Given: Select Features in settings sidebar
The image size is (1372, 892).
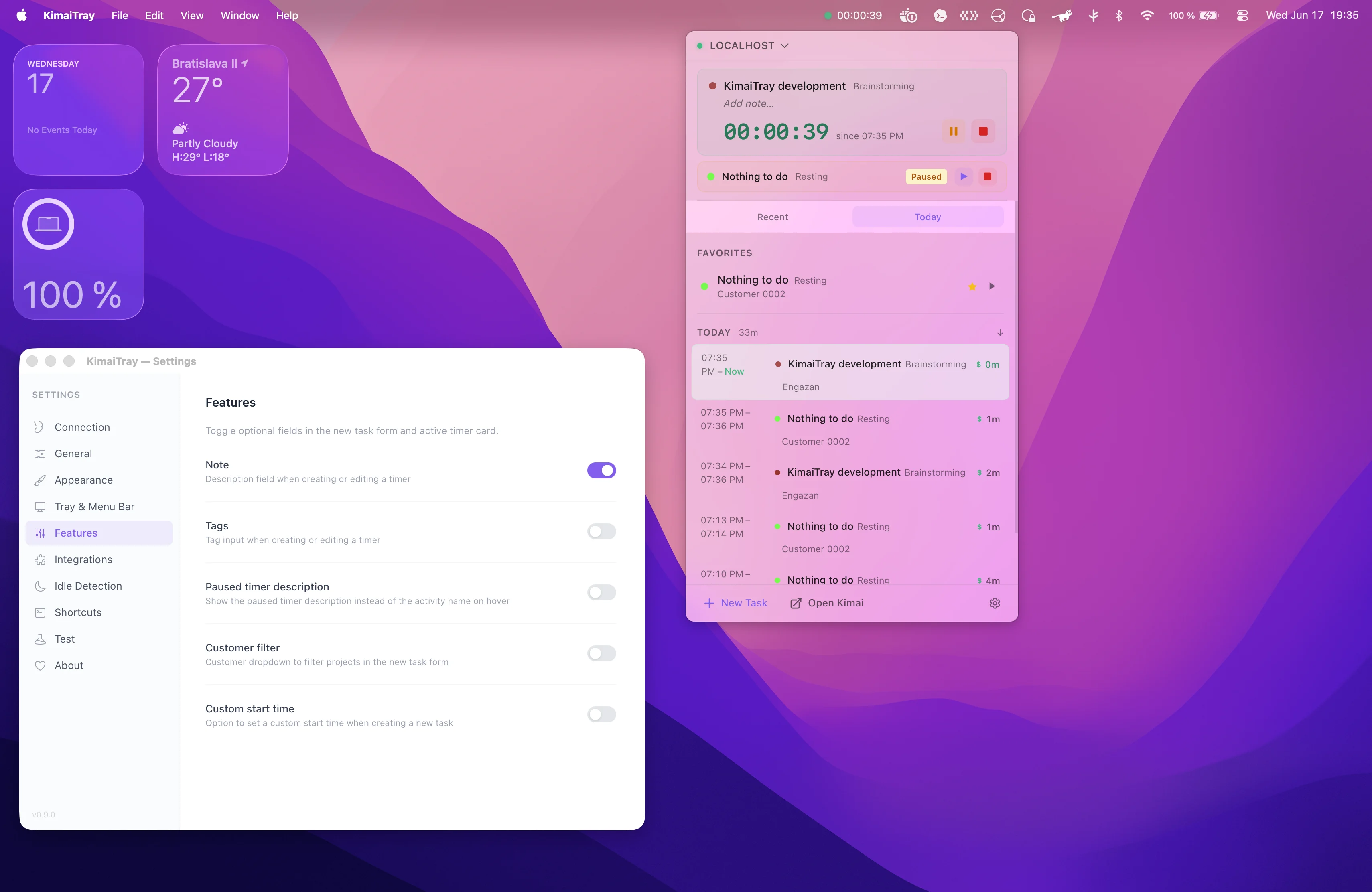Looking at the screenshot, I should pos(99,533).
